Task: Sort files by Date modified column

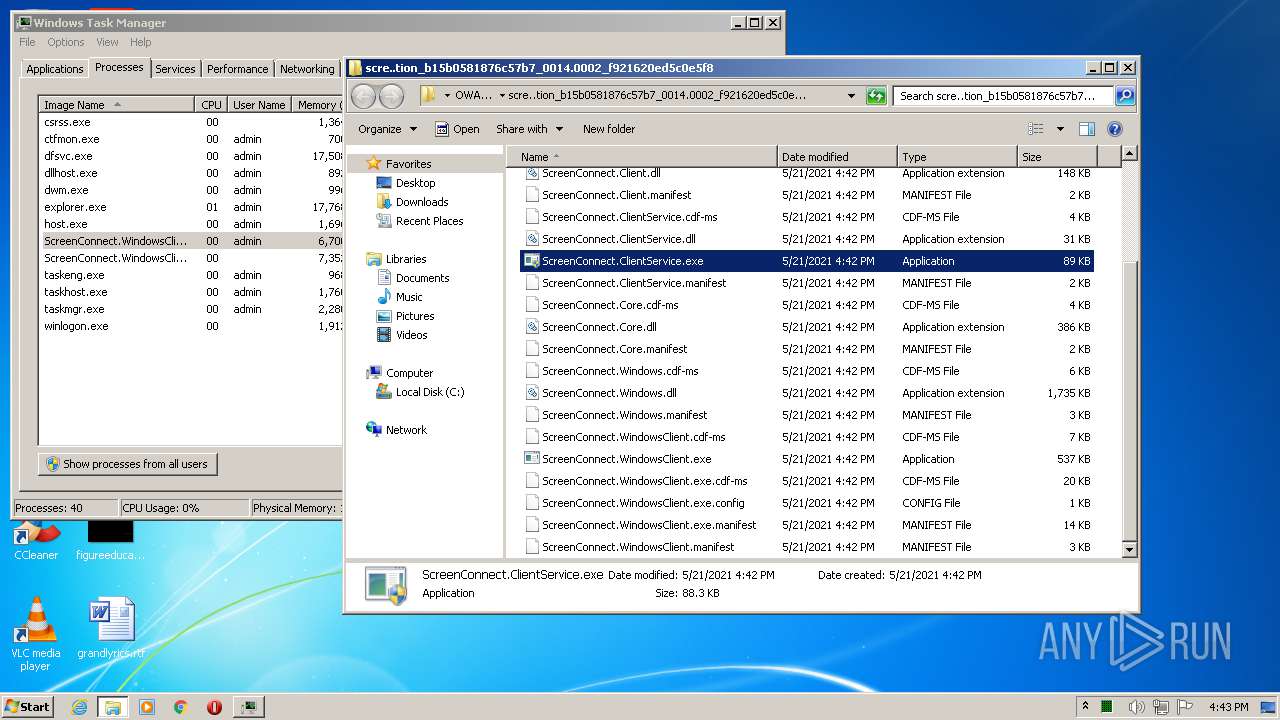Action: click(837, 157)
